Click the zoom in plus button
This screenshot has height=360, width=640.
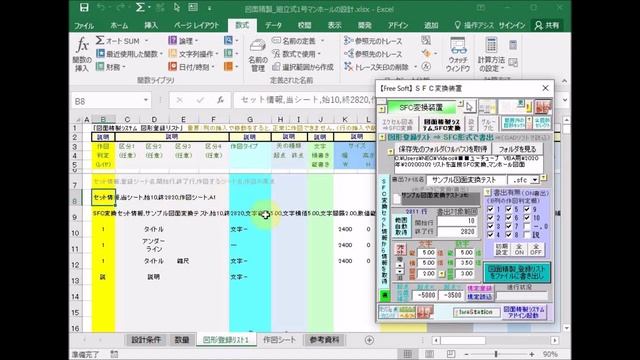pos(532,354)
